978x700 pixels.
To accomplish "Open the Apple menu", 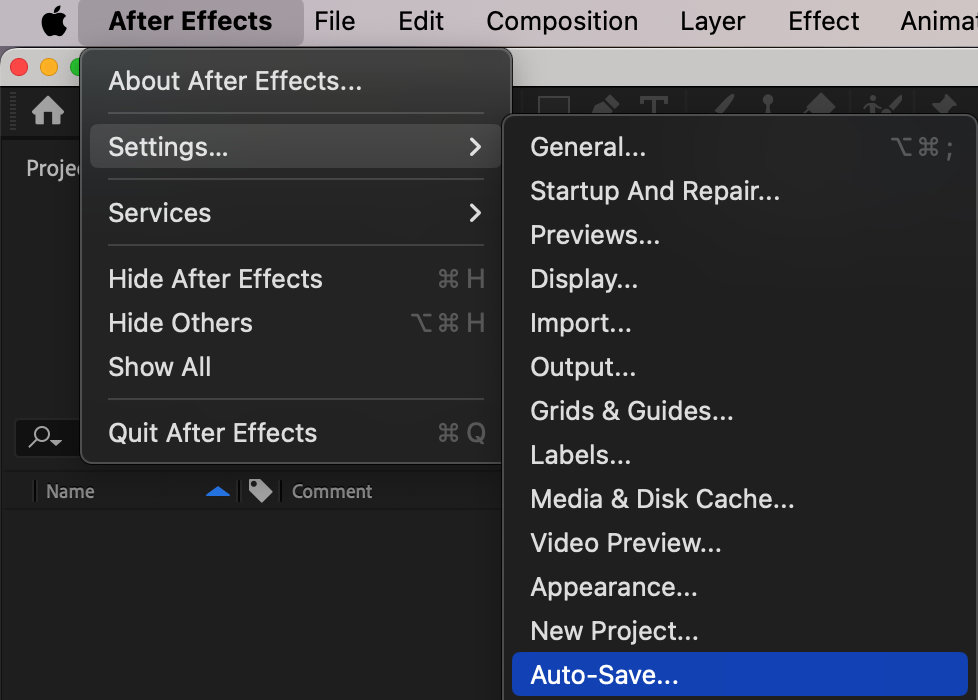I will coord(53,21).
